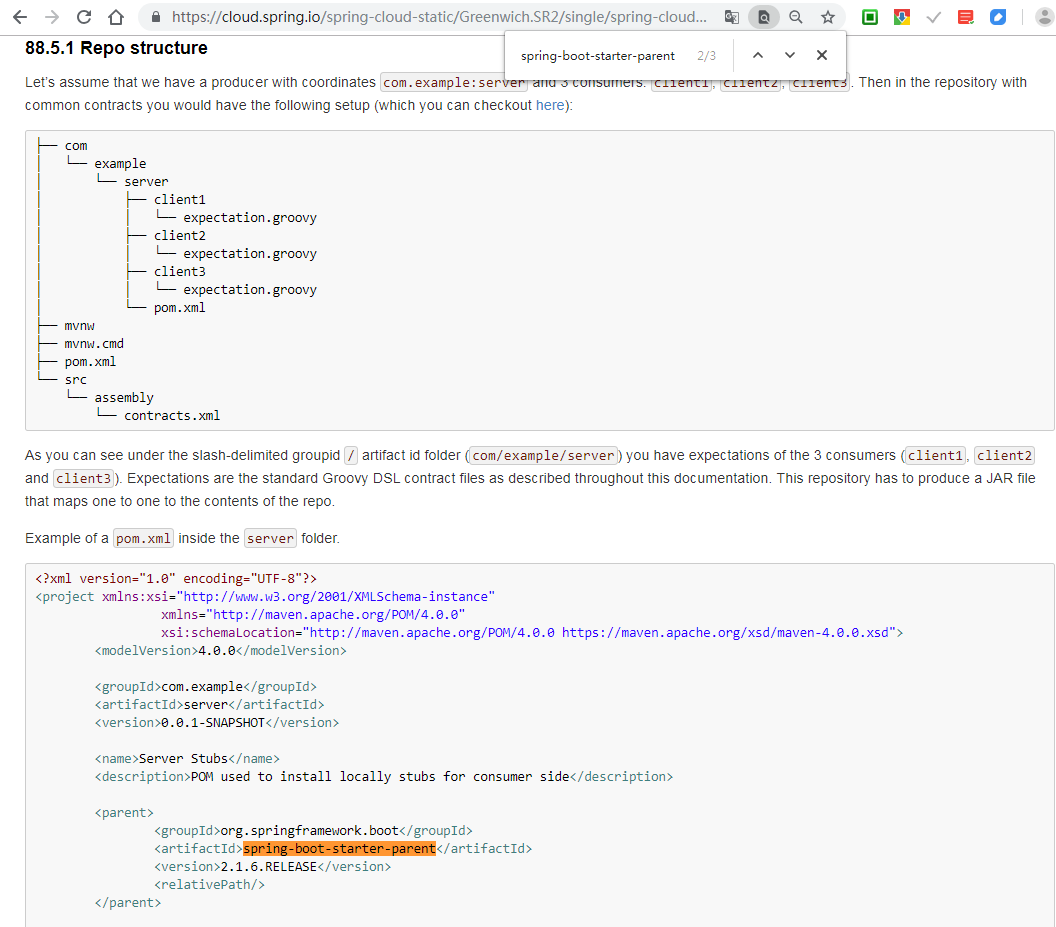1056x927 pixels.
Task: View site security lock information
Action: point(156,17)
